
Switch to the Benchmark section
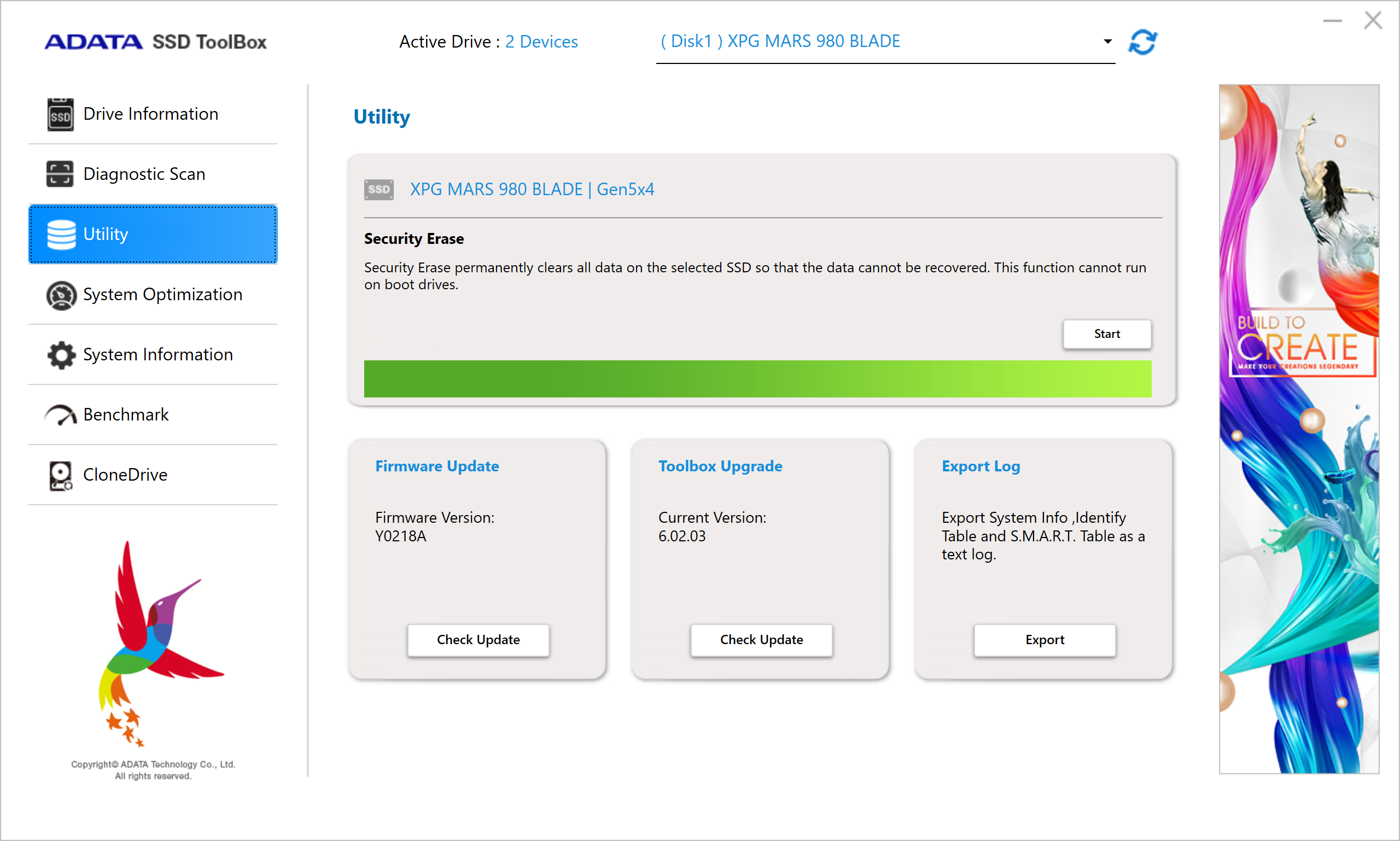(126, 415)
